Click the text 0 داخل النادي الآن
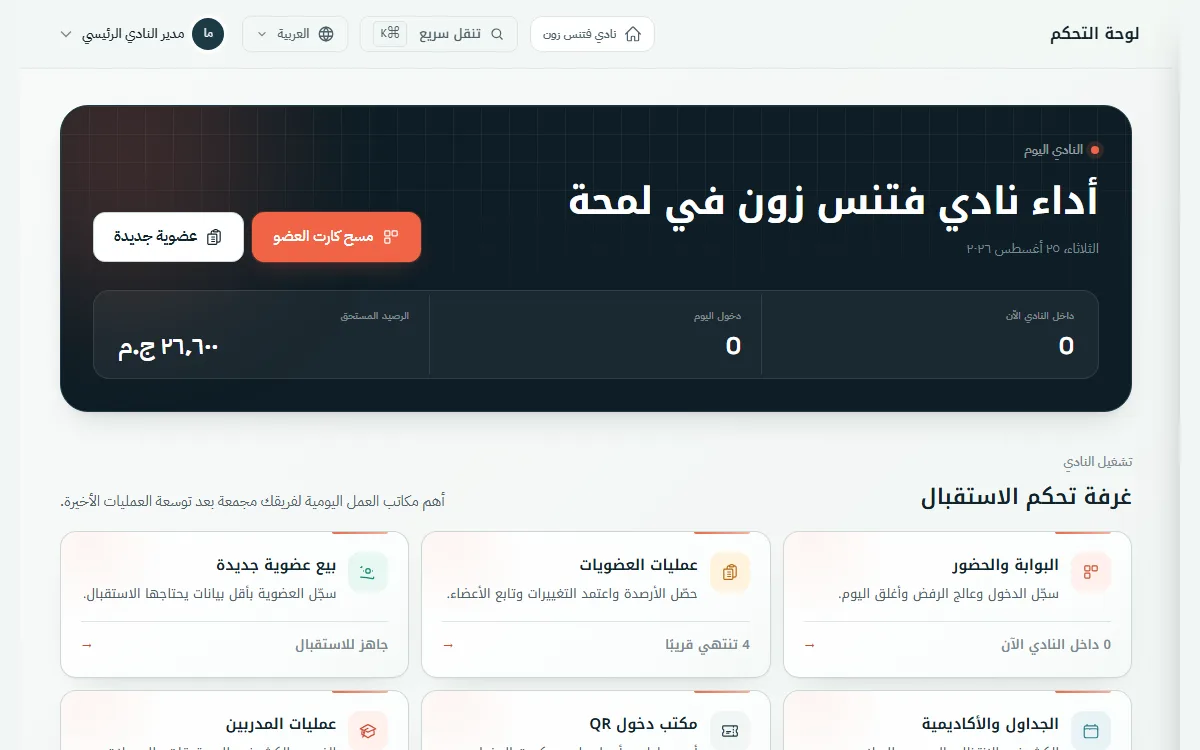Viewport: 1200px width, 750px height. click(1056, 645)
